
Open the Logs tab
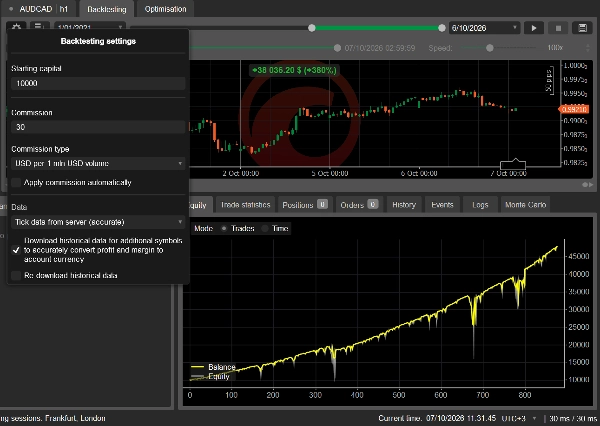tap(480, 205)
